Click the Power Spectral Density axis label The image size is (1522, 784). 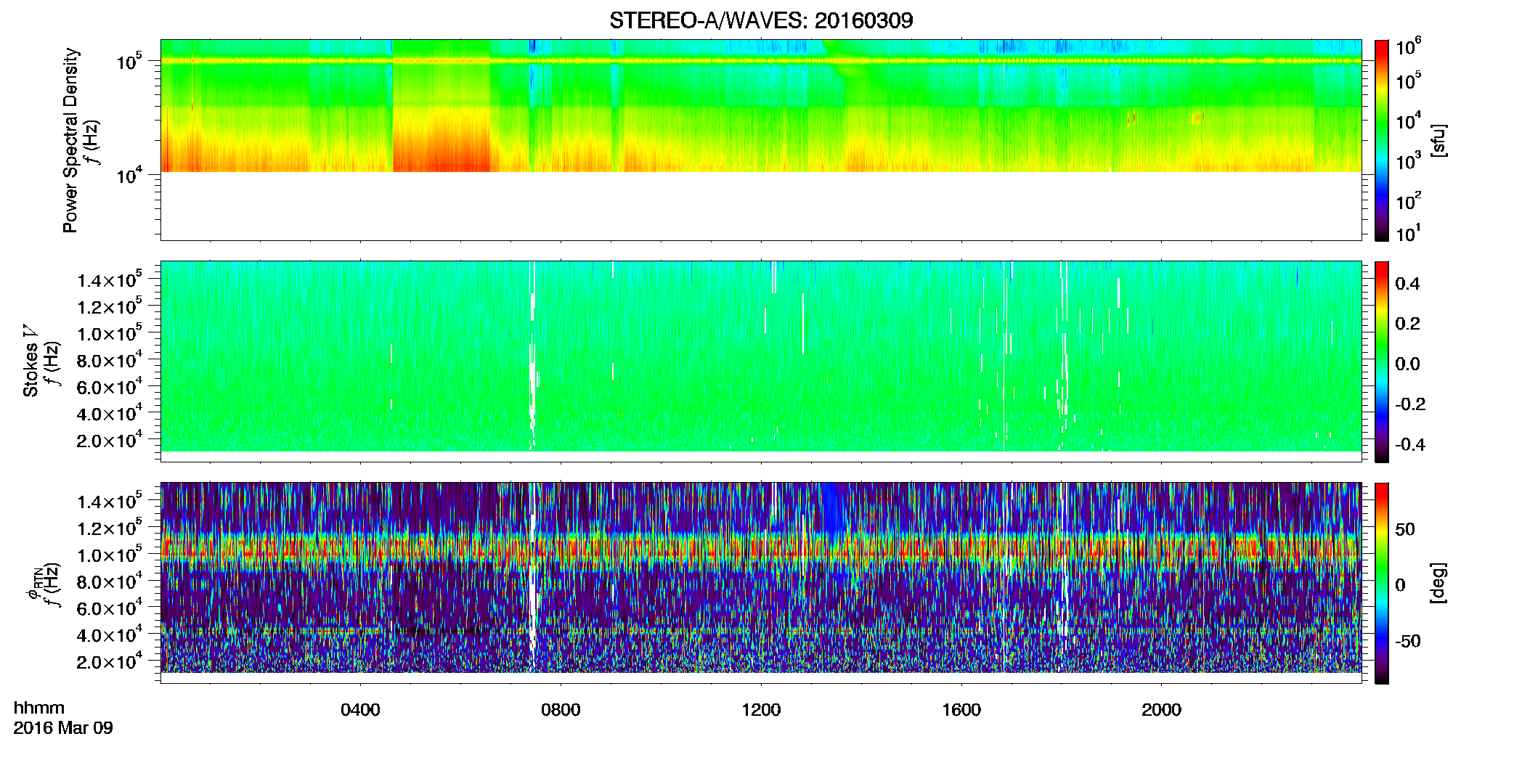pyautogui.click(x=70, y=140)
